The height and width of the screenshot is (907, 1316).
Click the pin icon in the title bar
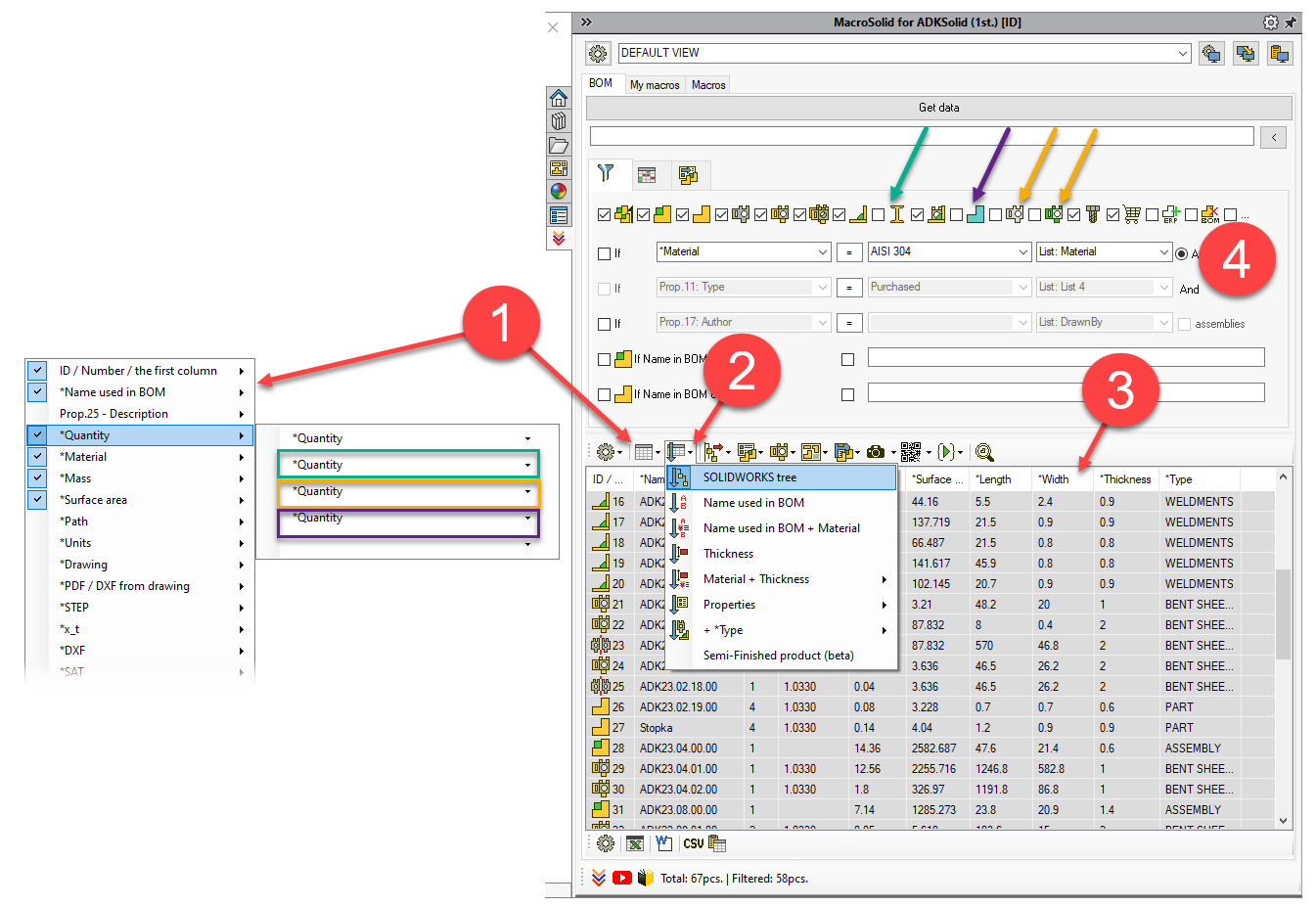pos(1291,22)
